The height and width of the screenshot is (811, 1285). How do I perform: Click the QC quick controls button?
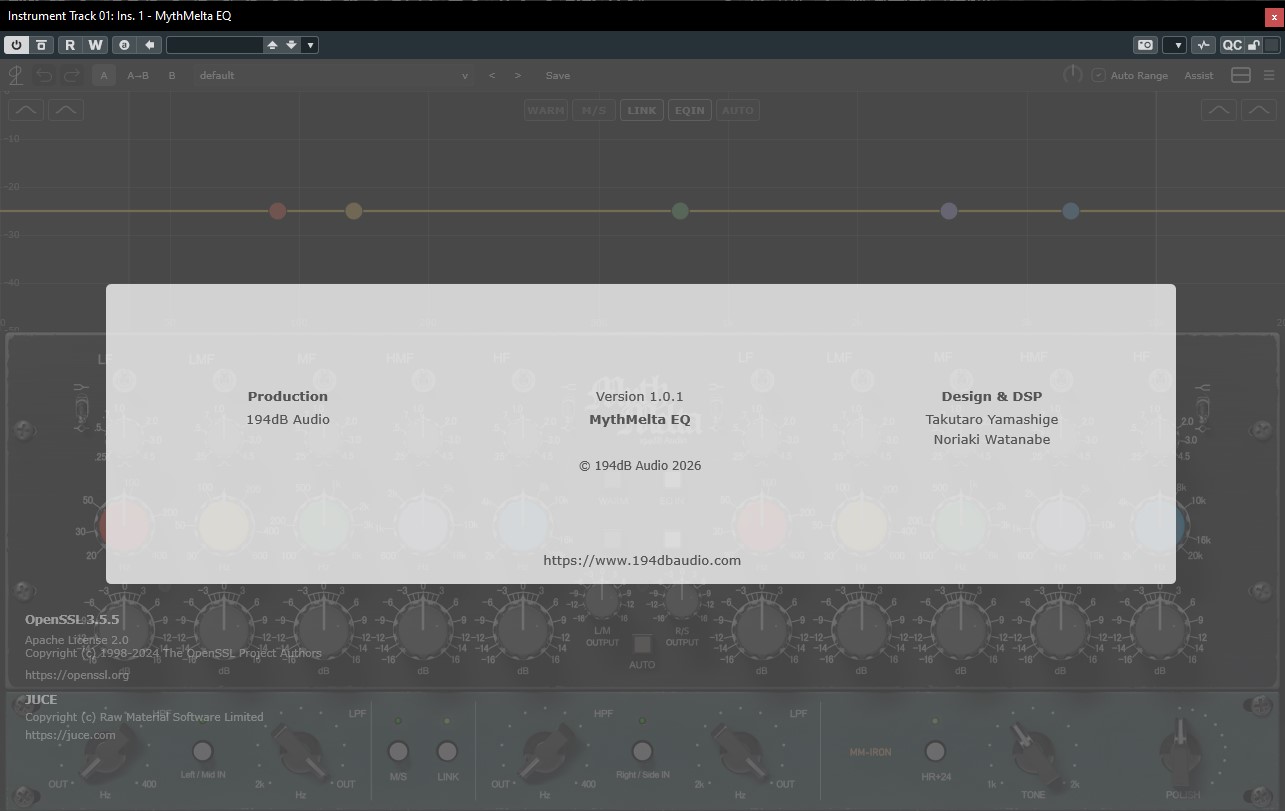[x=1232, y=45]
